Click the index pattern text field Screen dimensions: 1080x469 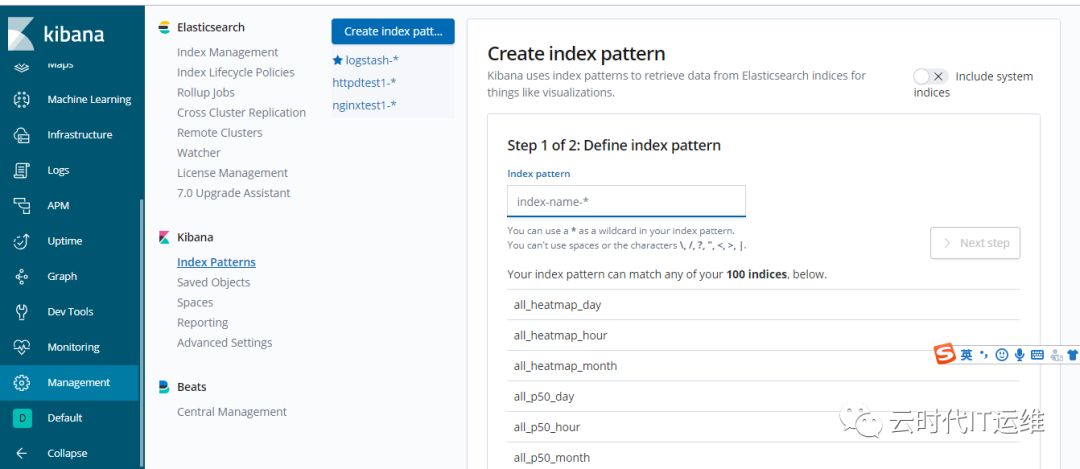coord(626,202)
